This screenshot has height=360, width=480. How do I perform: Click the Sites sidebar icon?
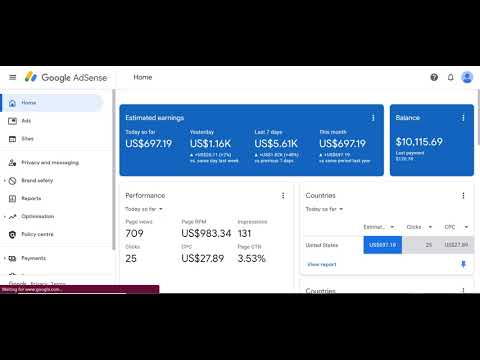[x=12, y=139]
